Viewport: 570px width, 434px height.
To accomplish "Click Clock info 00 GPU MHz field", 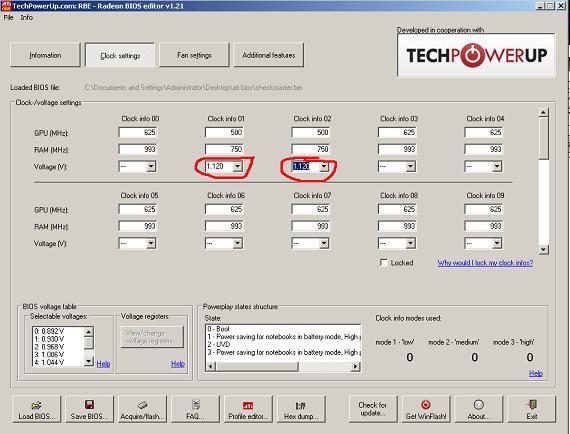I will click(138, 132).
